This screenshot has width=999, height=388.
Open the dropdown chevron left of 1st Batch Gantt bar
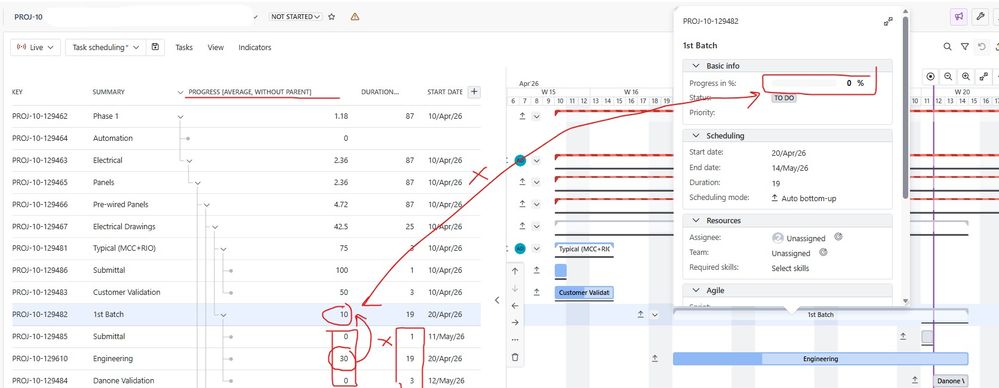[x=654, y=315]
